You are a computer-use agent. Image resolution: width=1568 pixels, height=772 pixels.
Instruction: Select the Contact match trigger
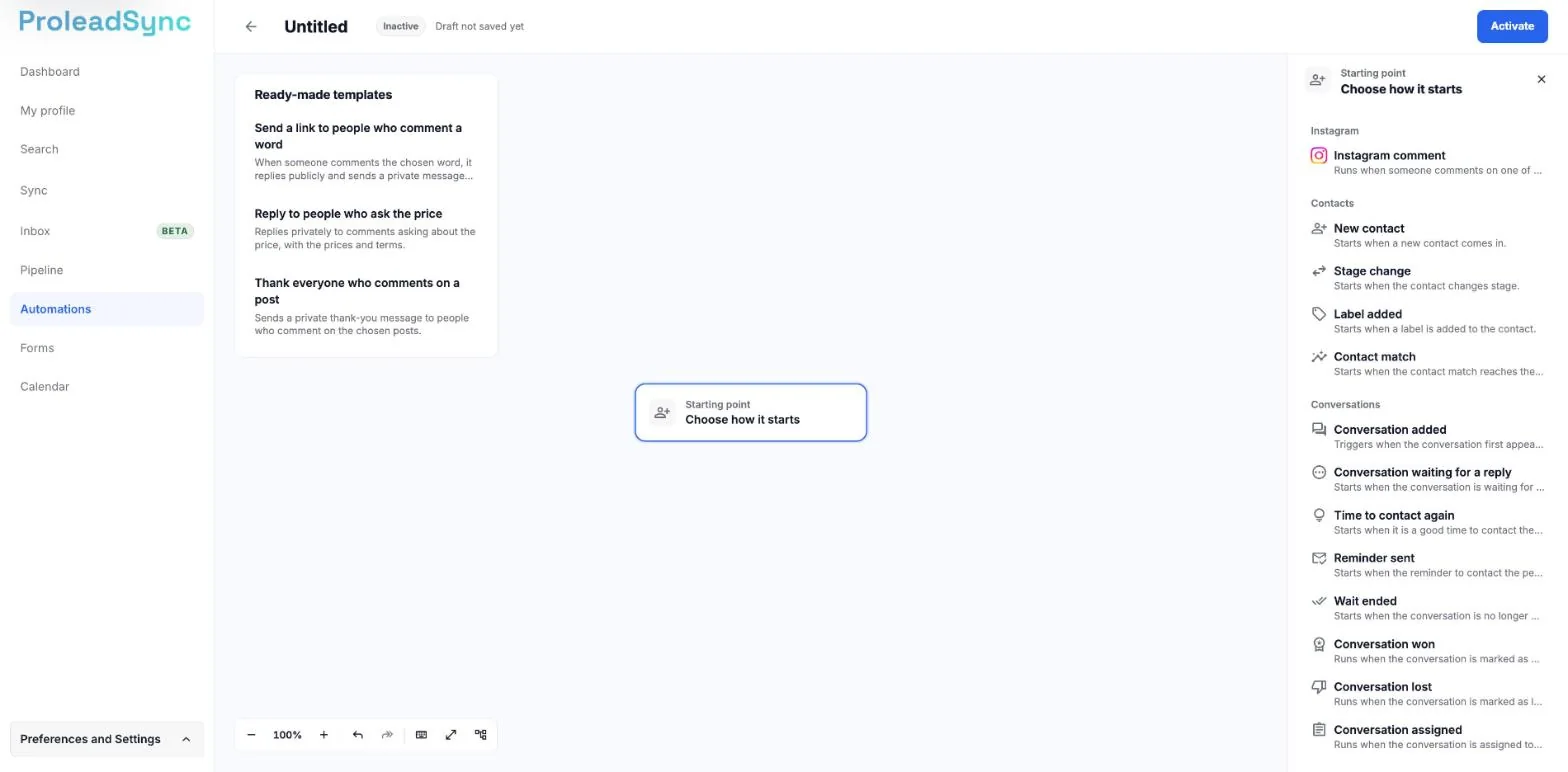(x=1427, y=364)
